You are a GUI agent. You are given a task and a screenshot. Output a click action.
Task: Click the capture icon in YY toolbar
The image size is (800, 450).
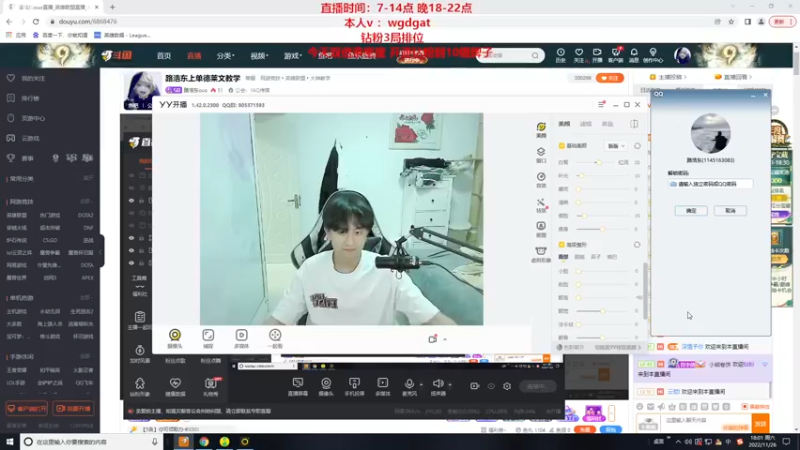[208, 335]
